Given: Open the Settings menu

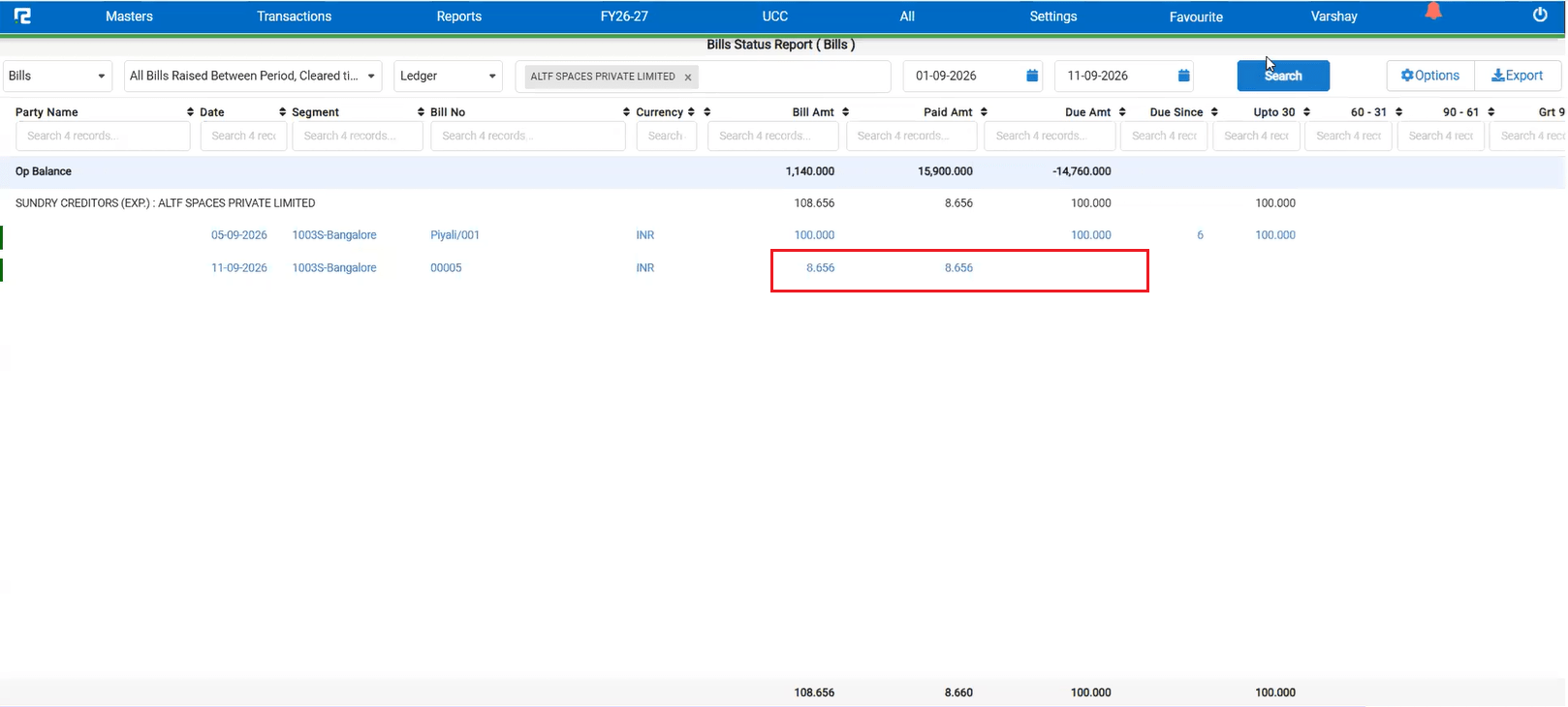Looking at the screenshot, I should click(x=1052, y=16).
